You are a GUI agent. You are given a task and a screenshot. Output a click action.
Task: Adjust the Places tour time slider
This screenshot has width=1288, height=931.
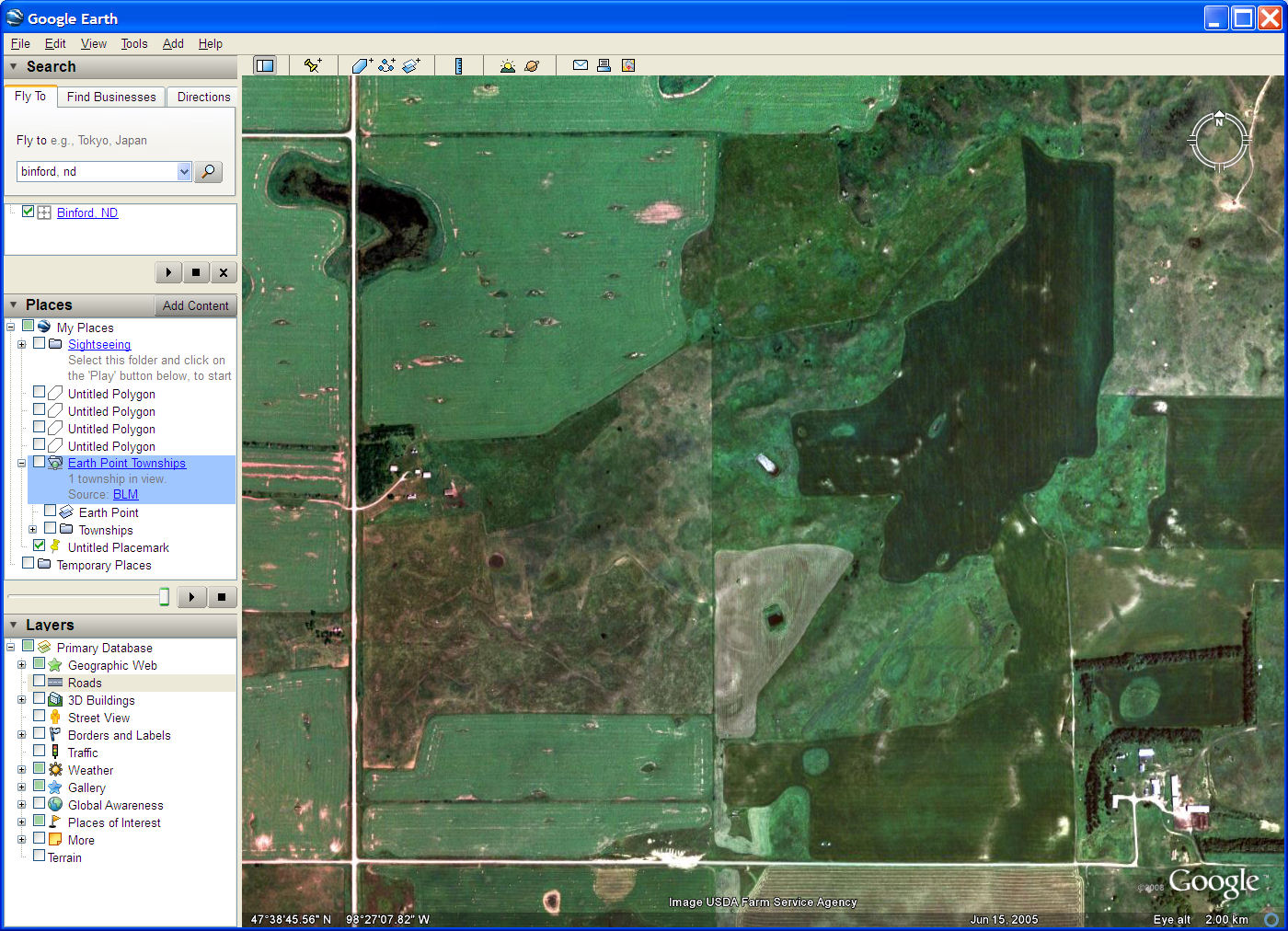coord(164,597)
